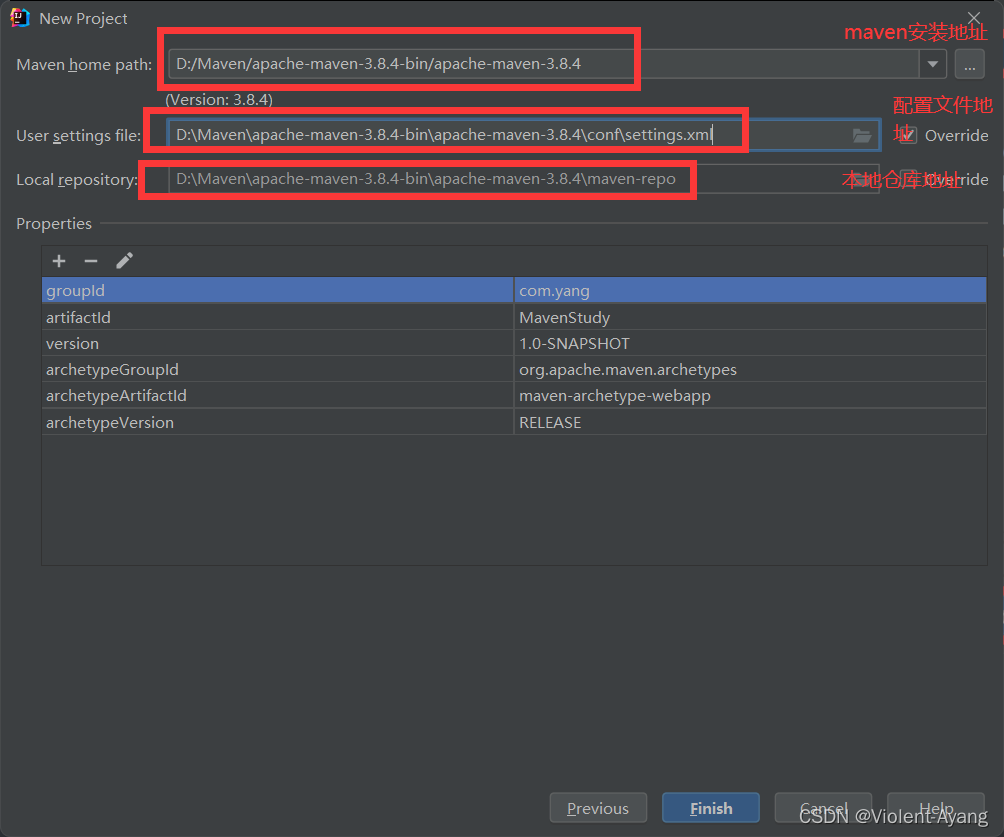Expand the Maven home path dropdown
The image size is (1004, 837).
[x=933, y=64]
